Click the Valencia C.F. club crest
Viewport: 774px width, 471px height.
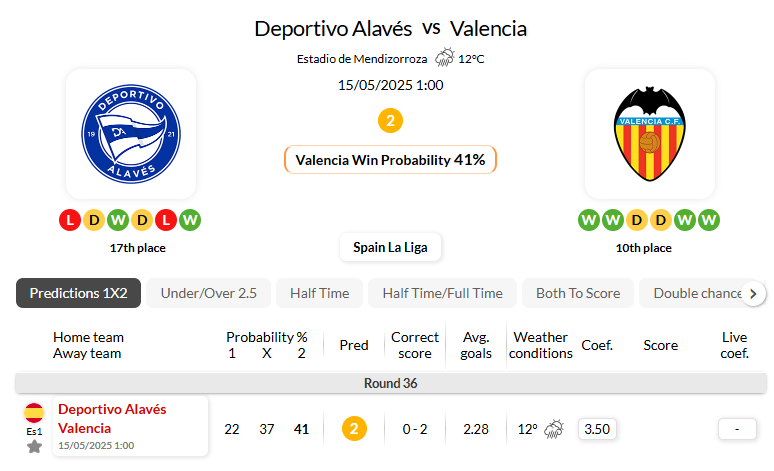tap(649, 133)
